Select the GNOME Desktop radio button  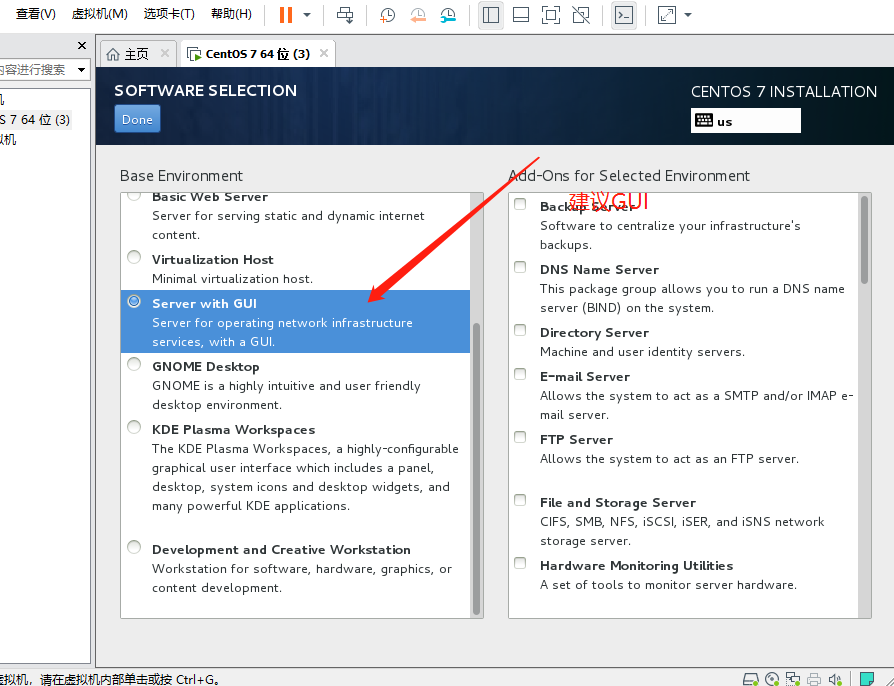pyautogui.click(x=134, y=364)
